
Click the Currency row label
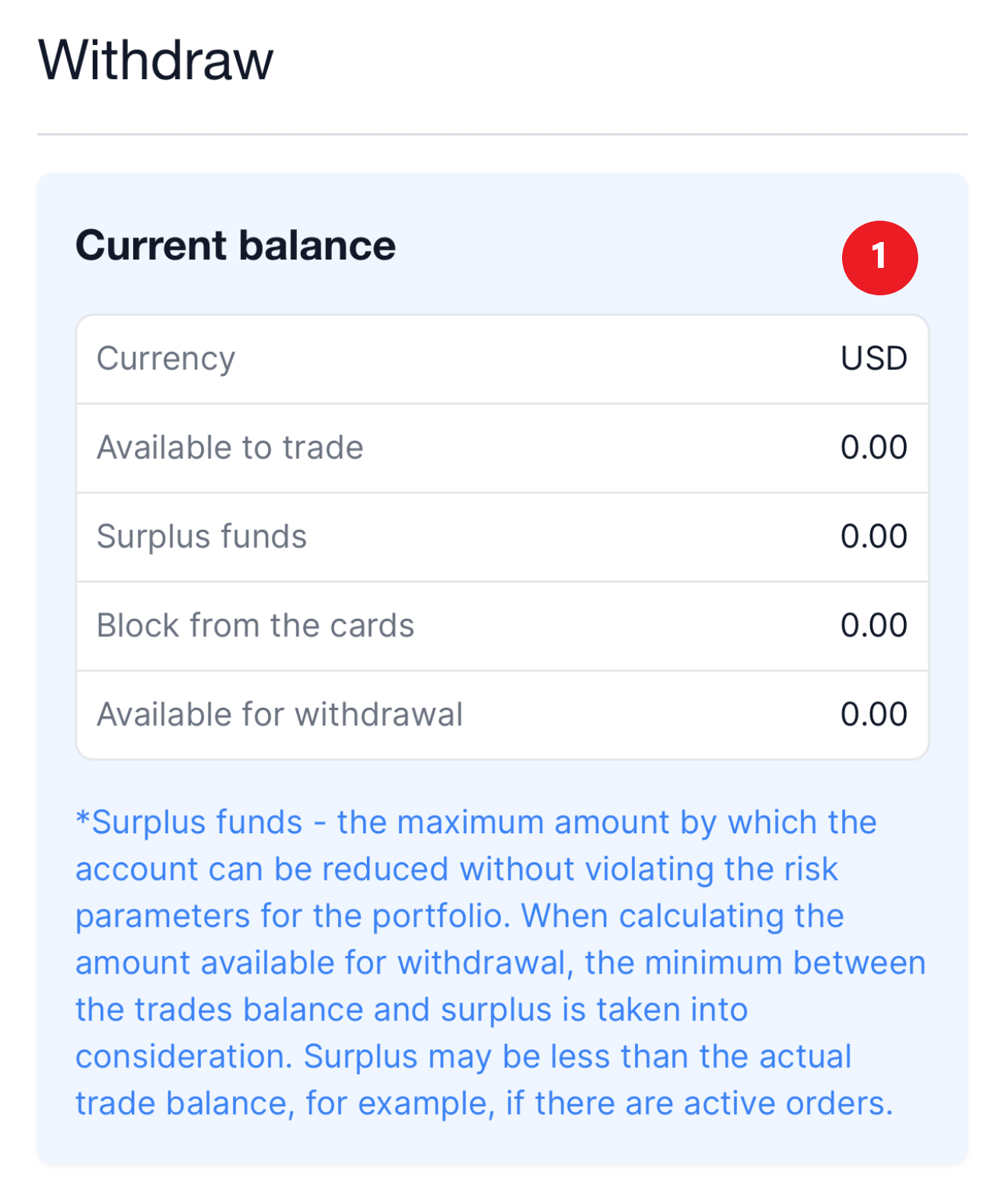tap(166, 358)
